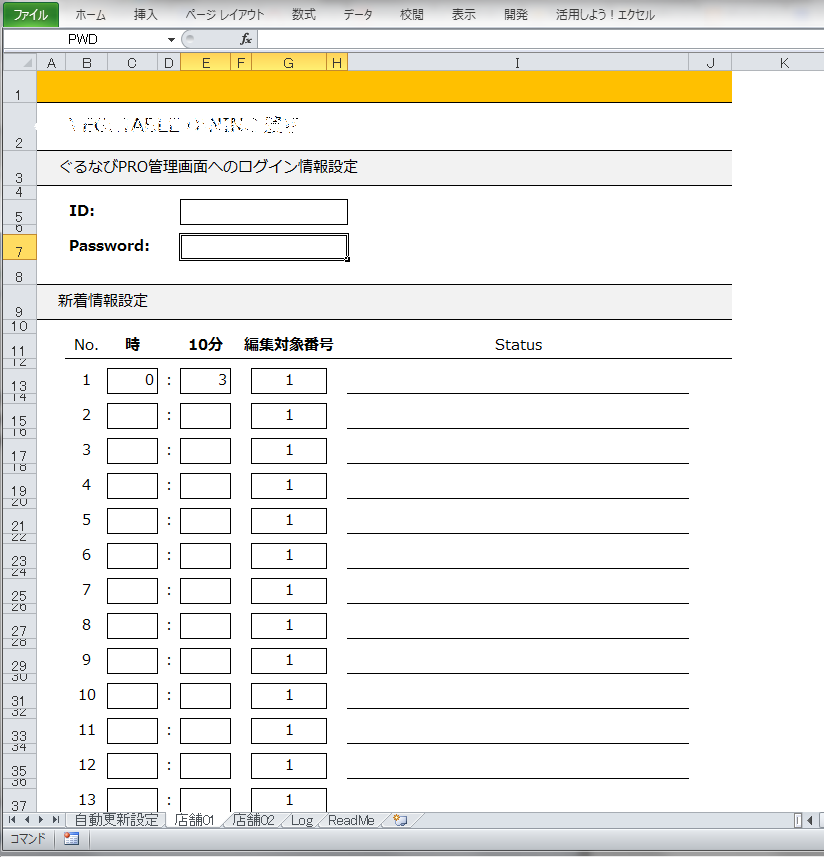This screenshot has height=857, width=824.
Task: Click the macro recording icon in status bar
Action: pos(71,838)
